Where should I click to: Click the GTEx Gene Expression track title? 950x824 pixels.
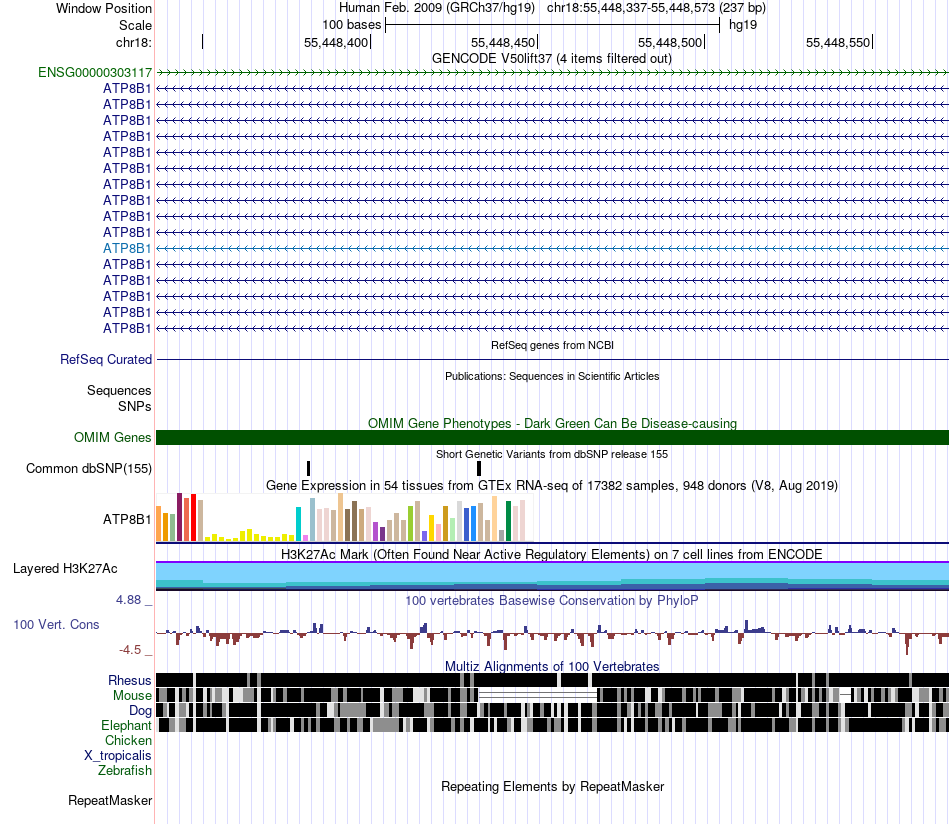[552, 486]
